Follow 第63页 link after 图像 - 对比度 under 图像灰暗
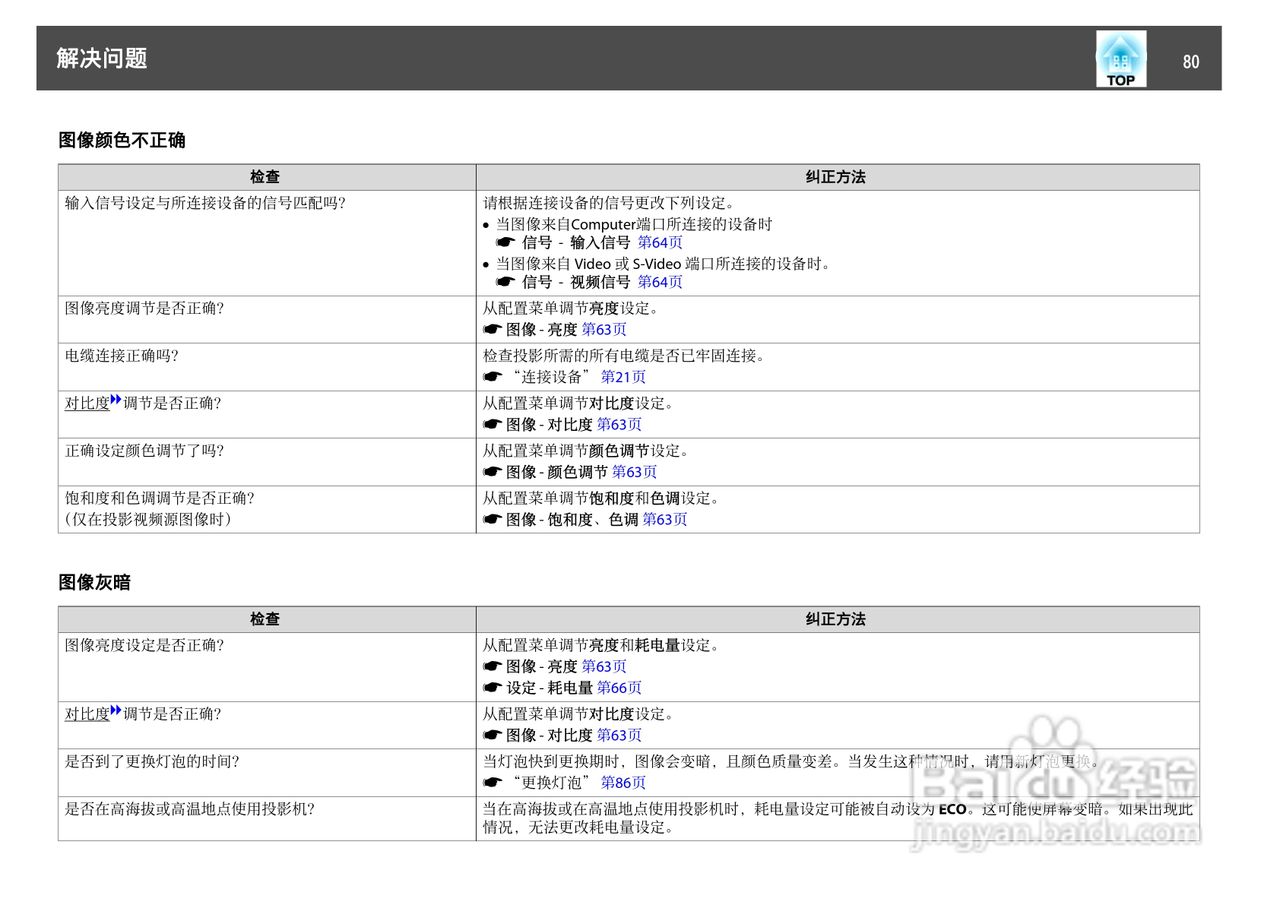The image size is (1280, 905). (619, 735)
